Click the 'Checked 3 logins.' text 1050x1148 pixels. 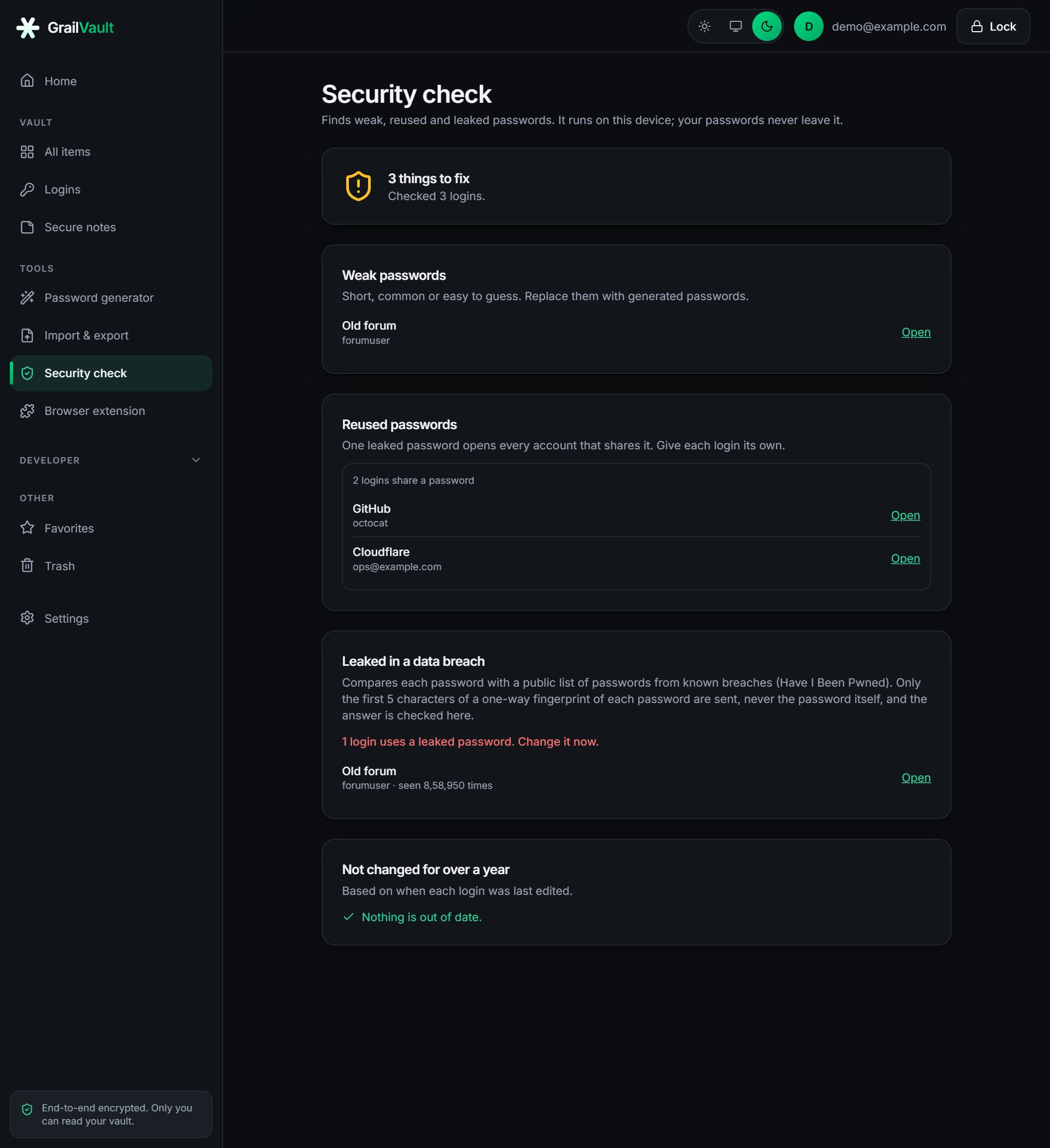click(436, 196)
